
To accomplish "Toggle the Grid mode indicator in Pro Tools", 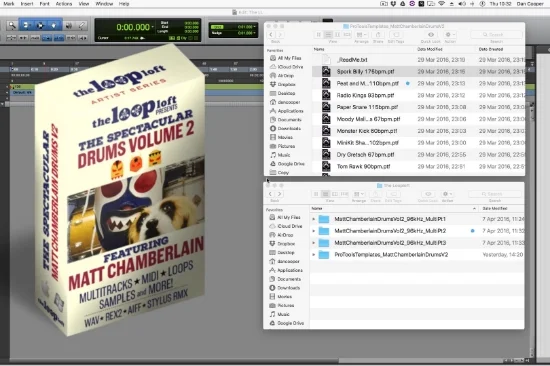I will 217,27.
